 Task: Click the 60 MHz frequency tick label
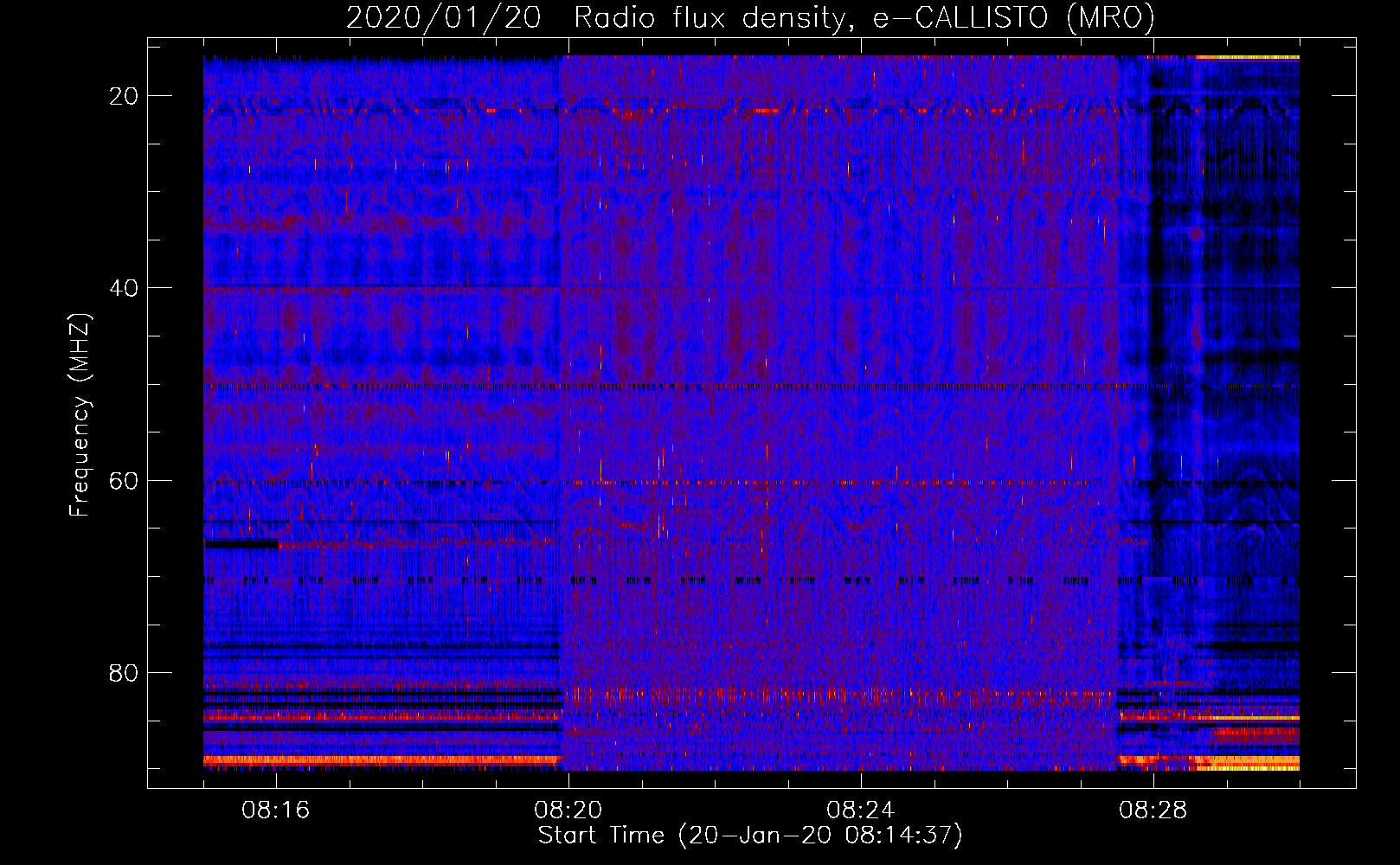125,480
